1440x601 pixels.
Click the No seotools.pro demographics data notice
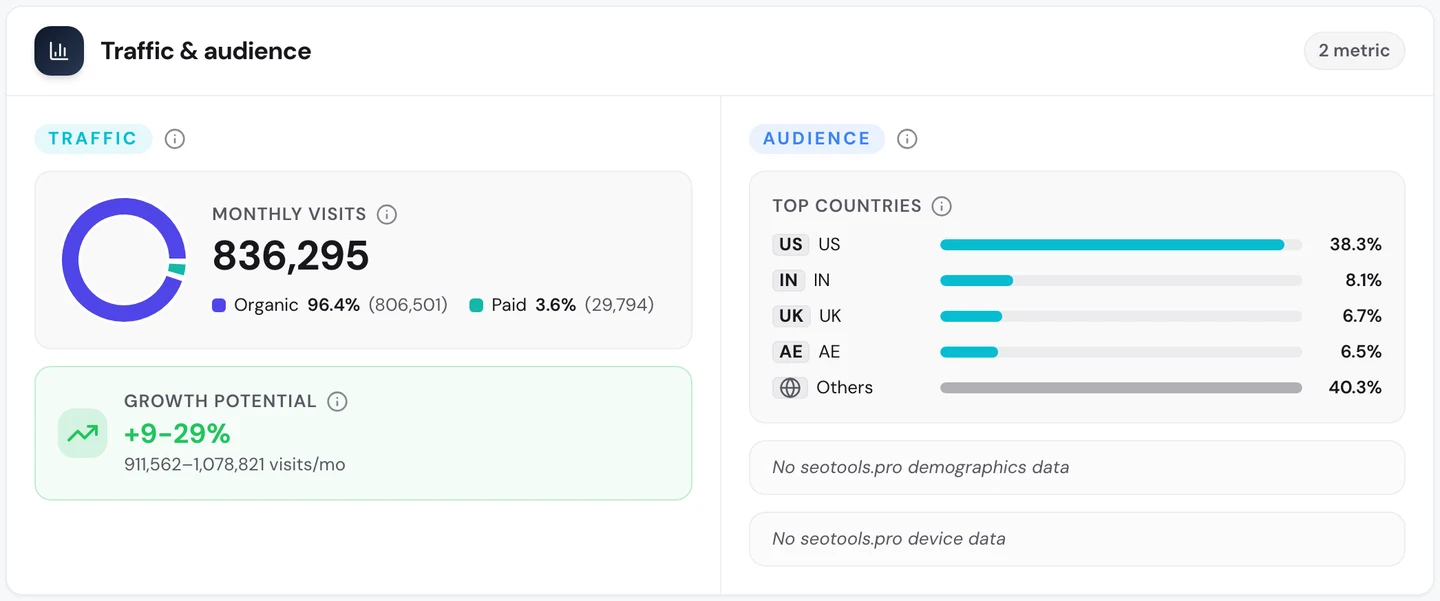[1077, 467]
